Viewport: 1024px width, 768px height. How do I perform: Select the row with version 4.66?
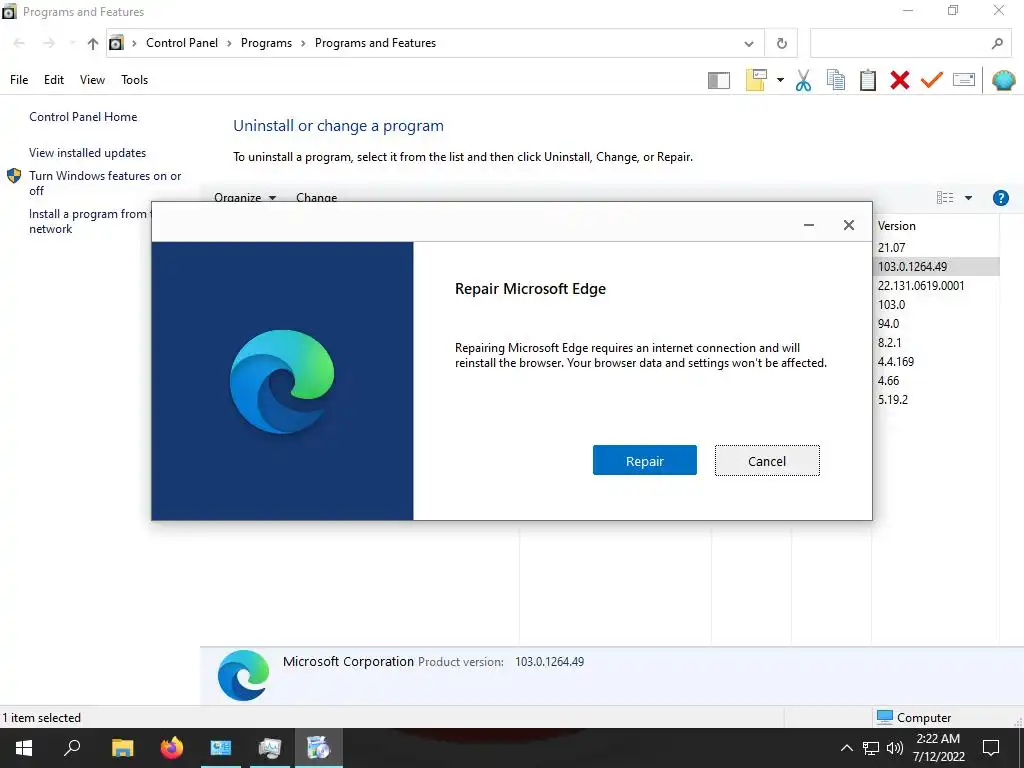click(936, 380)
